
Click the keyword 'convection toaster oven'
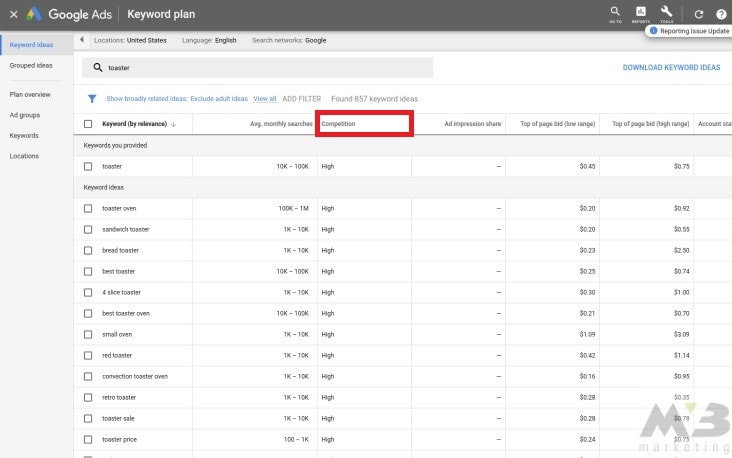tap(135, 376)
